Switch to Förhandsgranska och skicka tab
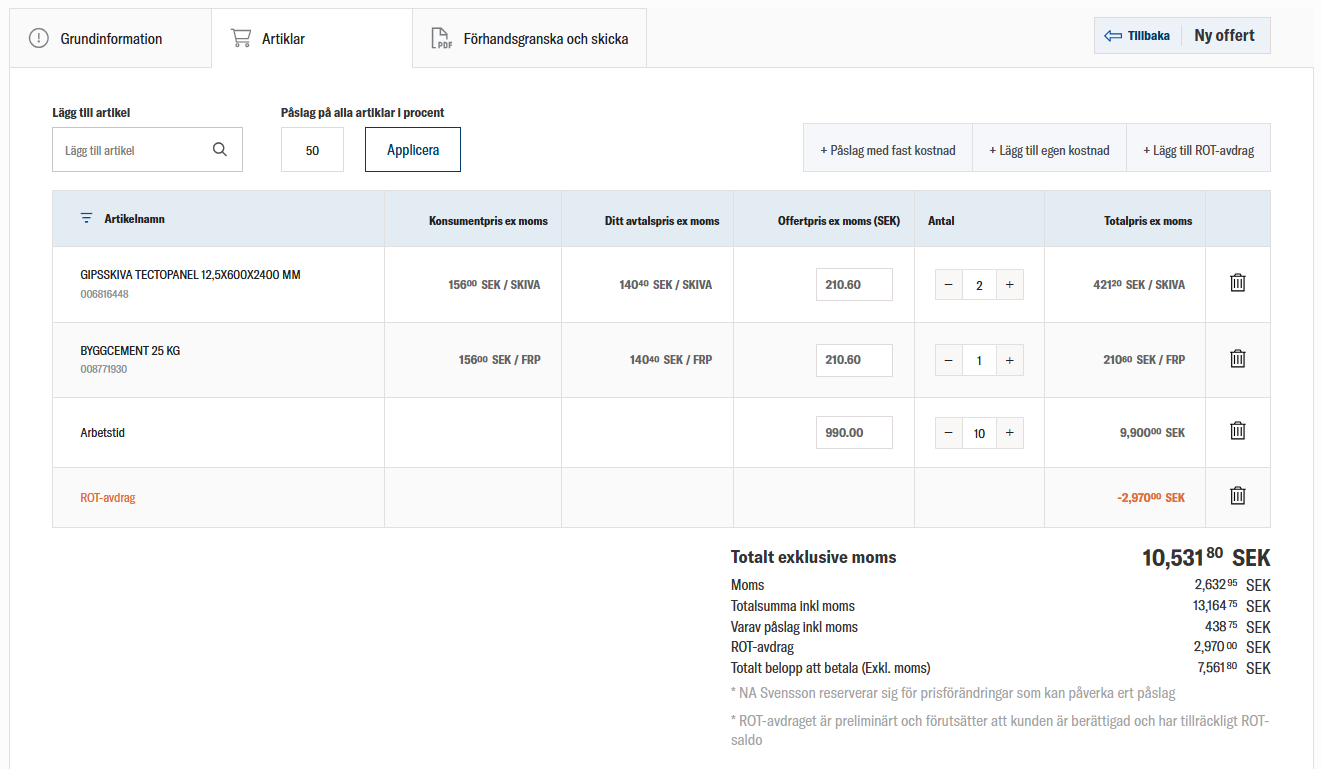Image resolution: width=1321 pixels, height=769 pixels. [530, 39]
